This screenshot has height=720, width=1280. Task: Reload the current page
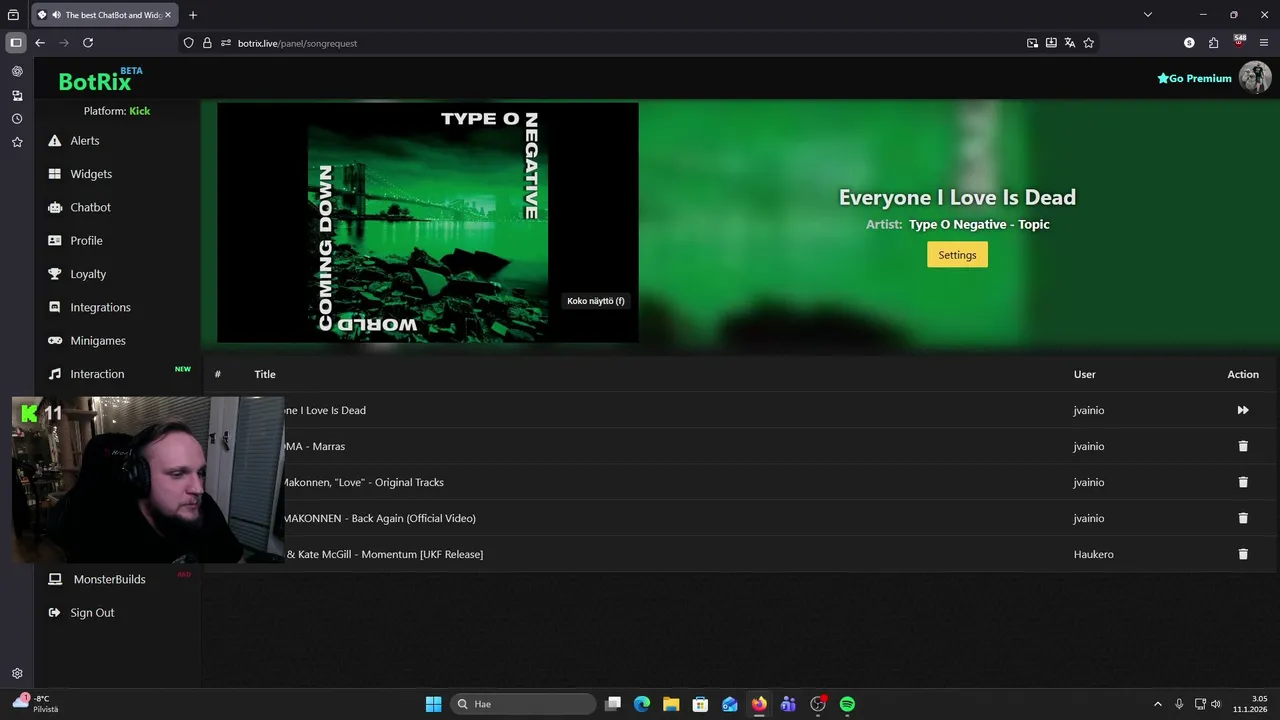tap(88, 43)
